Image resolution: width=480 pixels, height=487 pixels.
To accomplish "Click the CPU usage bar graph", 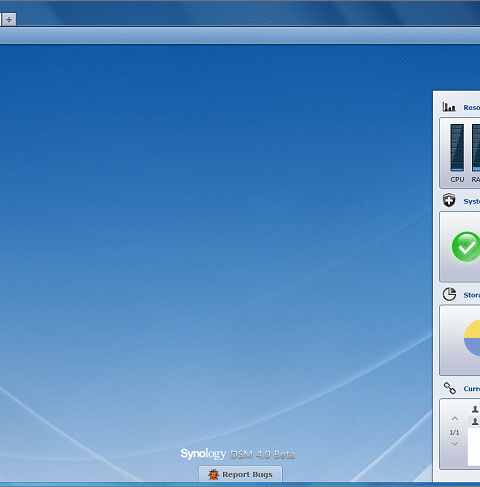I will (457, 148).
